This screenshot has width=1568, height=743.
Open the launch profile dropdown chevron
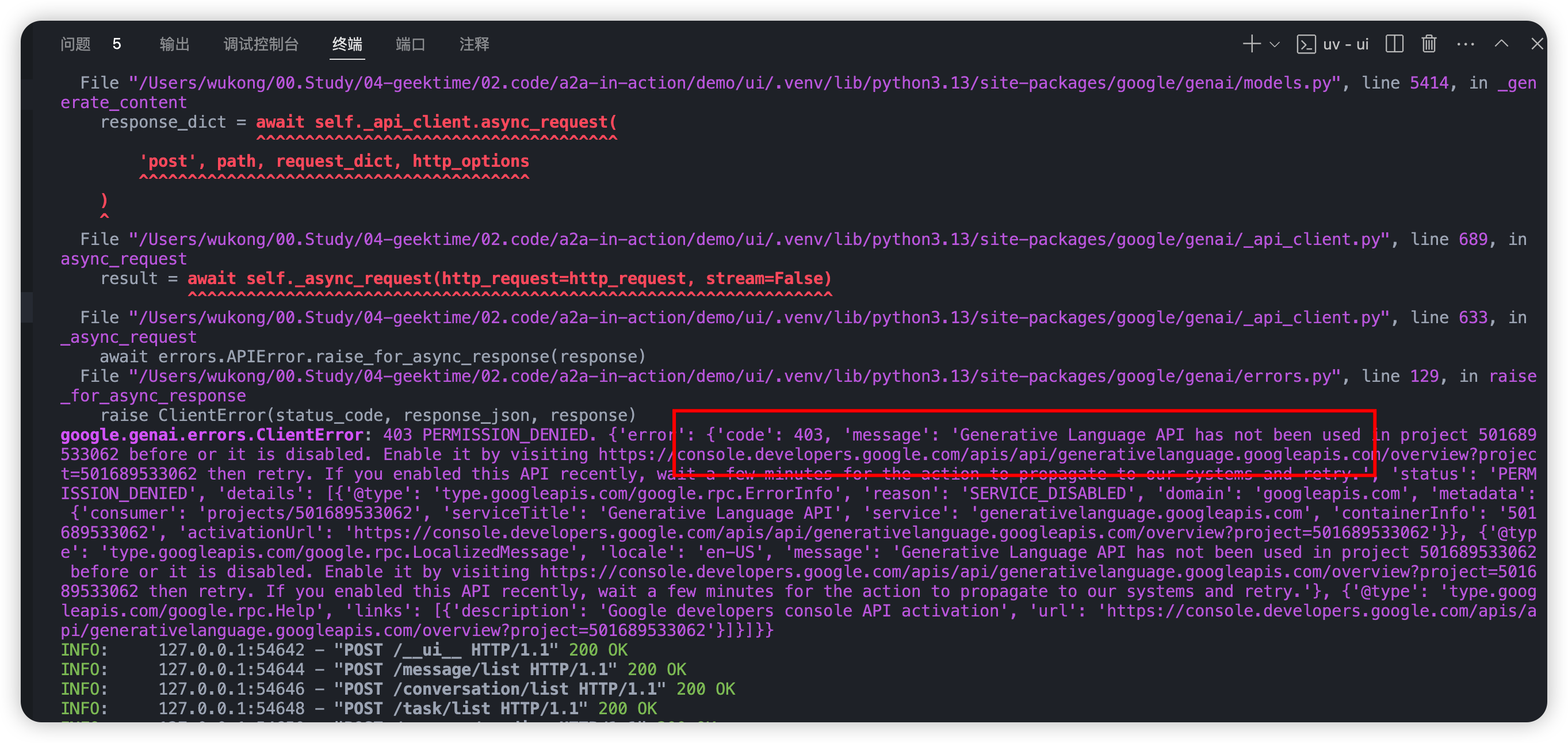[1275, 44]
